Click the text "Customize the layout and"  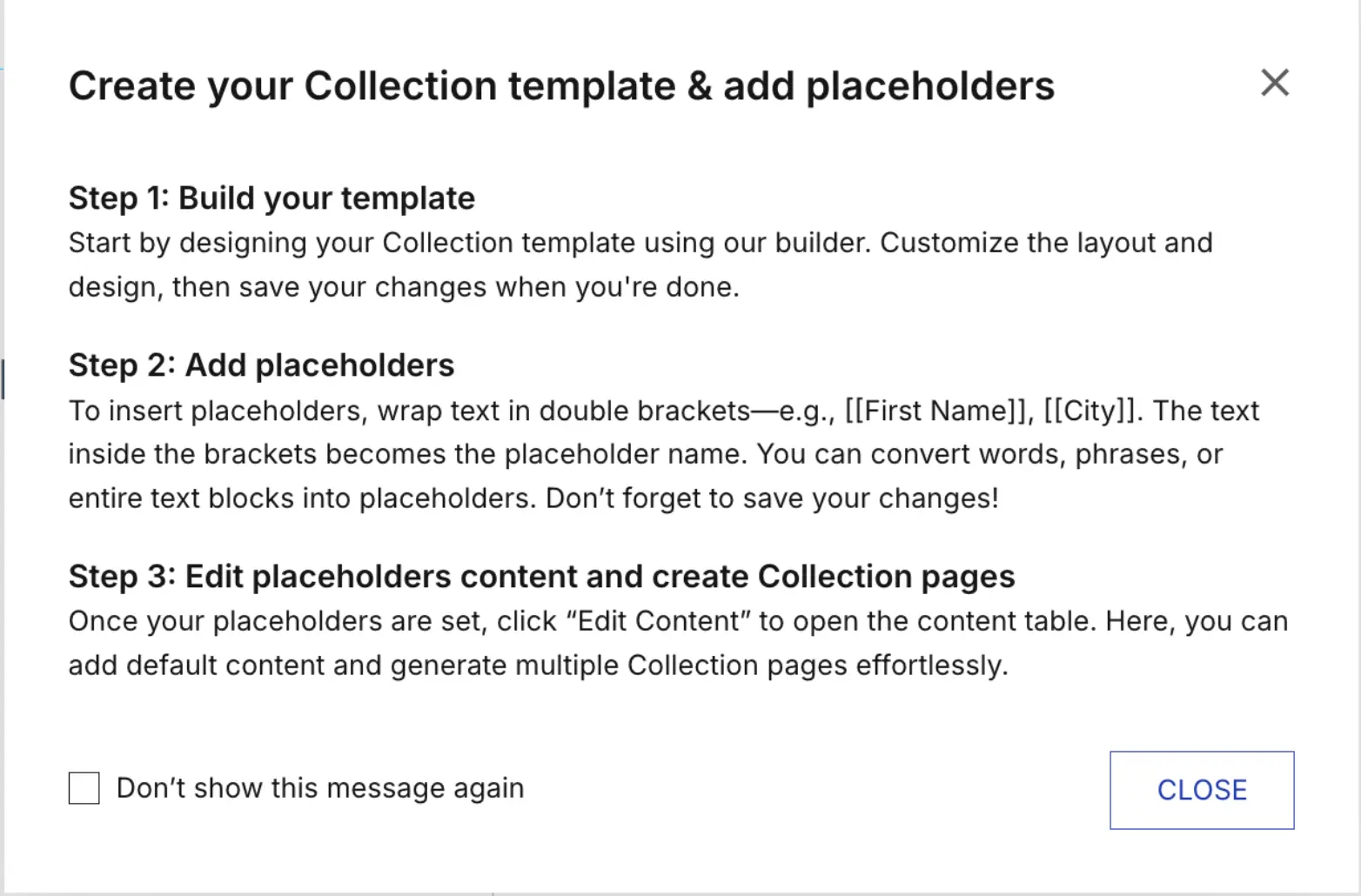[x=1046, y=243]
